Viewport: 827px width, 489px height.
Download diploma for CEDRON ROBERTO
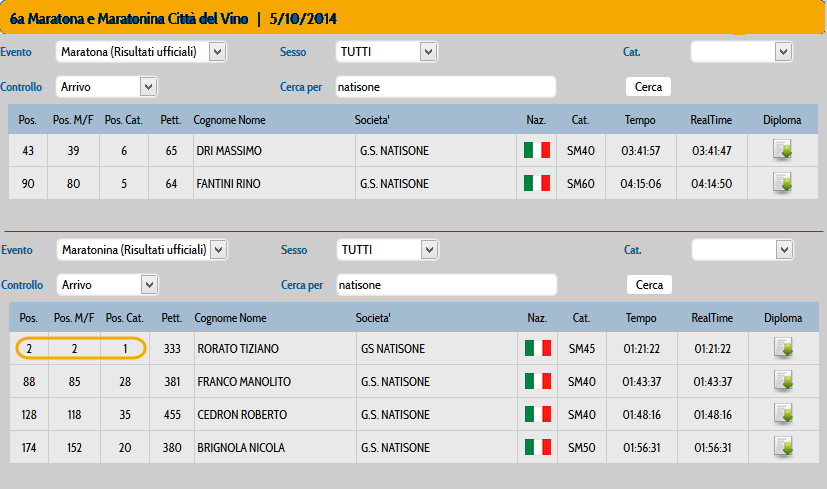pos(783,414)
